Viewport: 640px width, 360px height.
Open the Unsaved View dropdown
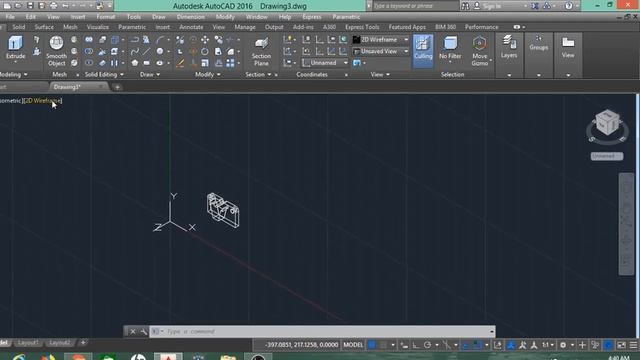[381, 51]
